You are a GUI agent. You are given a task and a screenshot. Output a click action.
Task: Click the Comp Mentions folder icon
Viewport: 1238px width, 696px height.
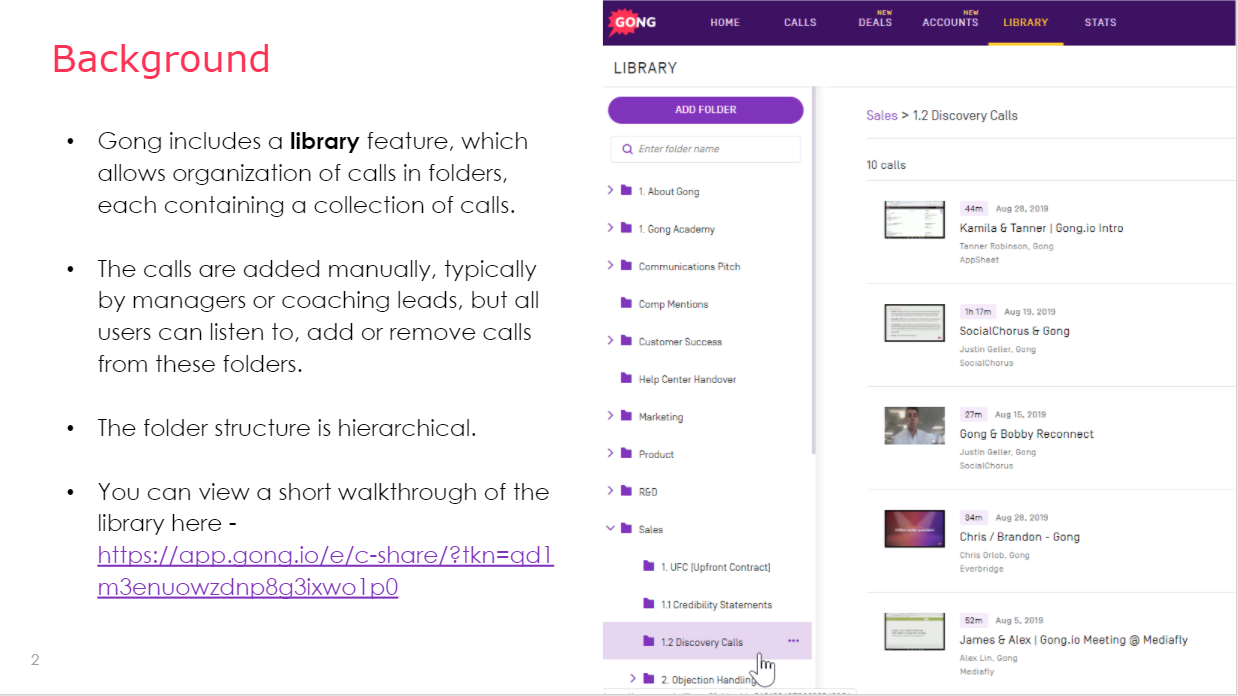[x=627, y=303]
